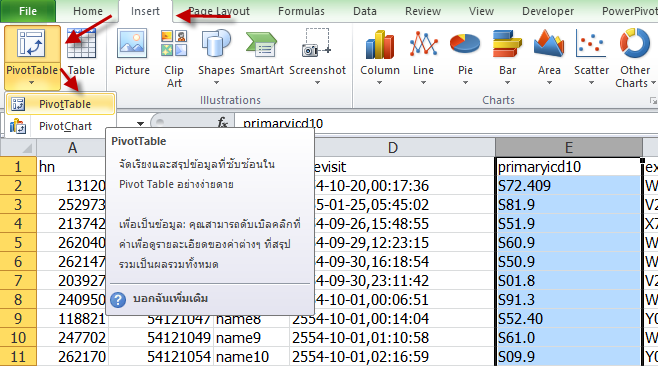Click cell containing S72.409
658x366 pixels.
point(569,186)
